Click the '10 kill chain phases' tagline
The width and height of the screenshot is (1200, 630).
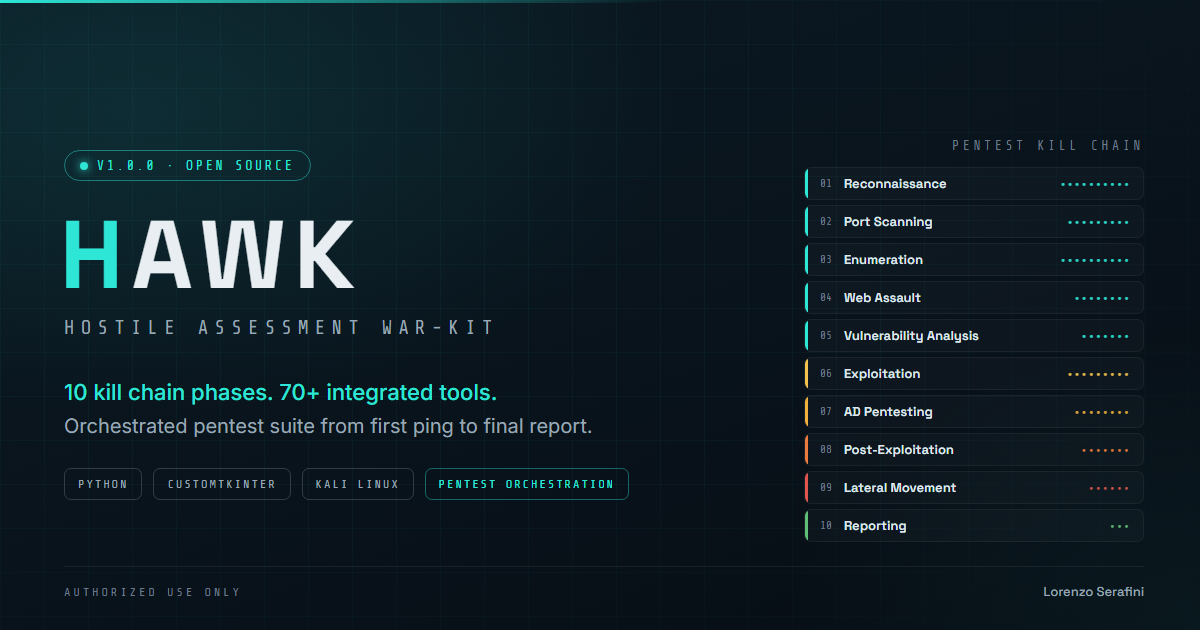point(280,392)
